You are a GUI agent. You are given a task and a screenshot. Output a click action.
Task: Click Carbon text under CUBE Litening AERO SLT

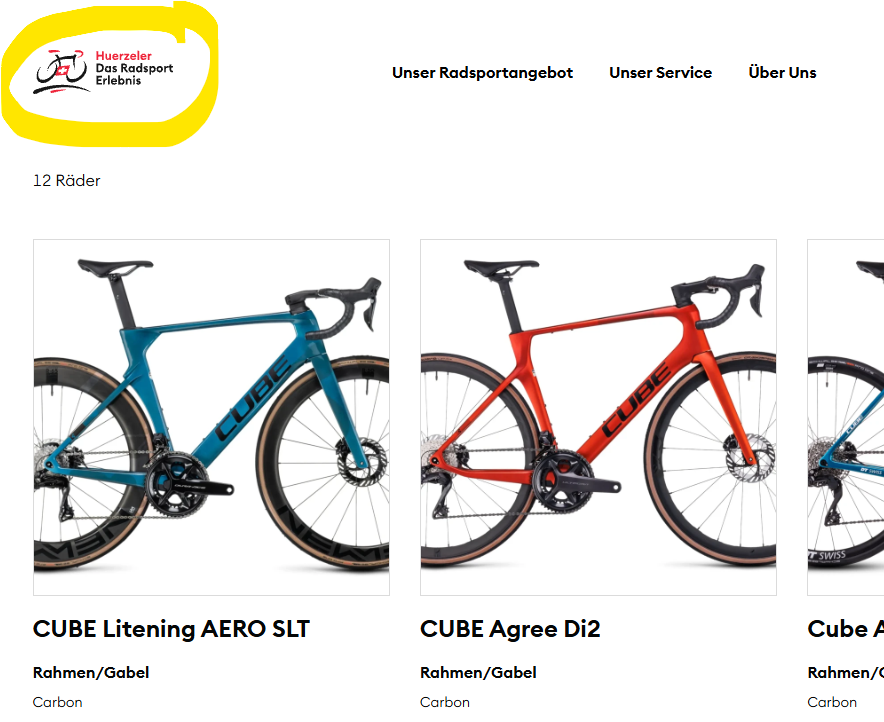58,702
